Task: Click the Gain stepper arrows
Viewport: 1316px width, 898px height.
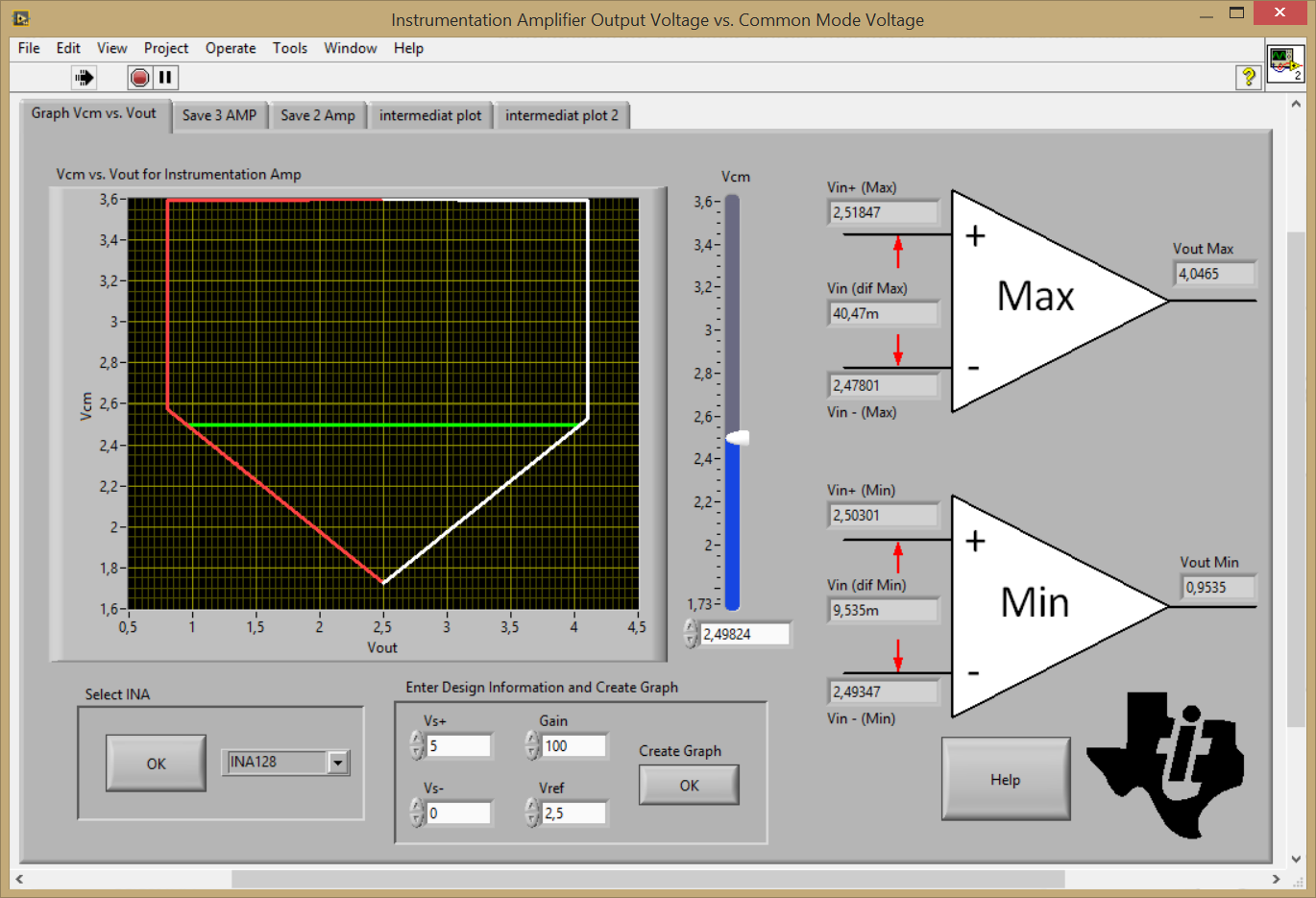Action: click(532, 745)
